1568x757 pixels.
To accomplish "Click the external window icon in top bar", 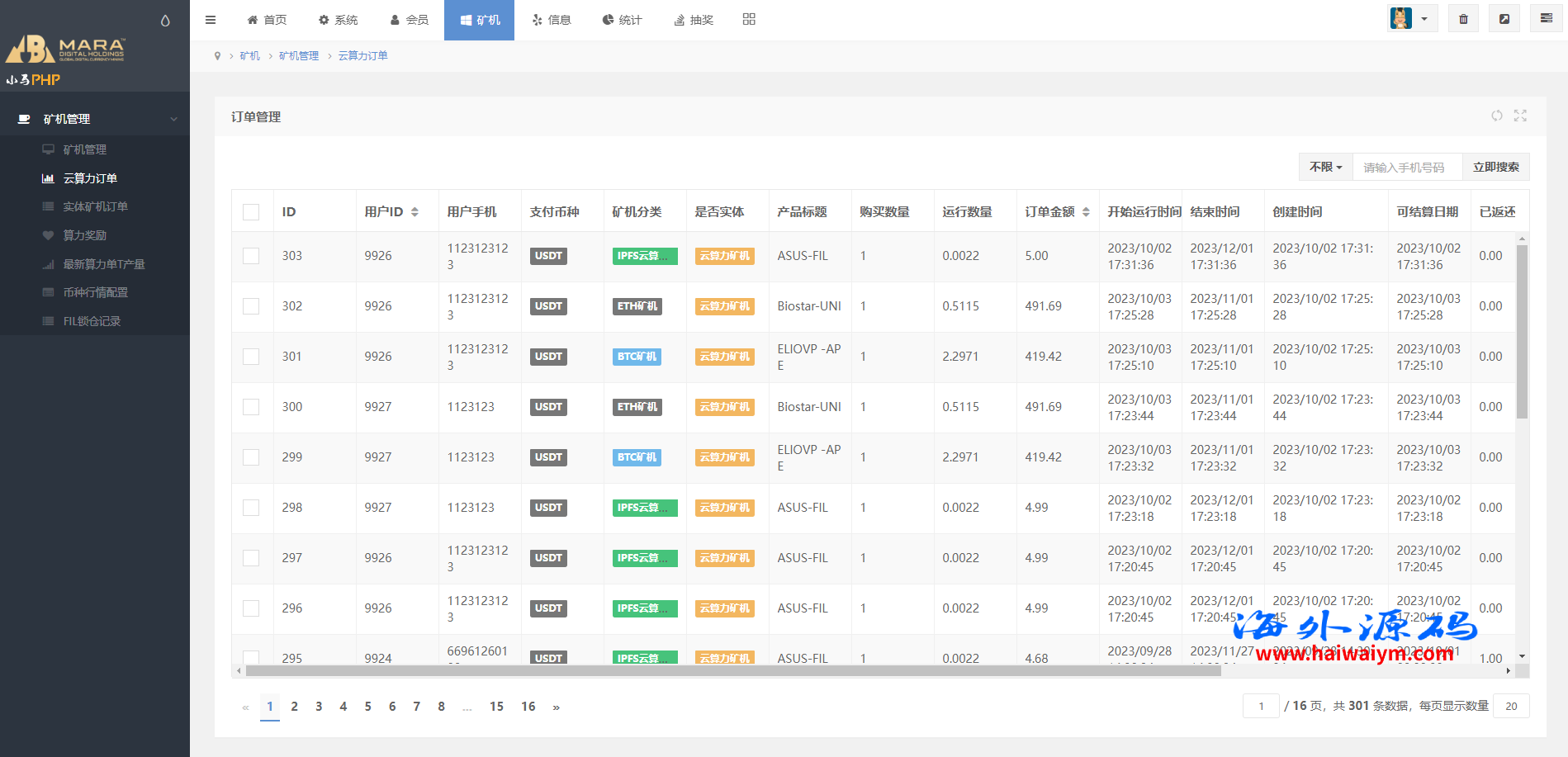I will tap(1504, 19).
